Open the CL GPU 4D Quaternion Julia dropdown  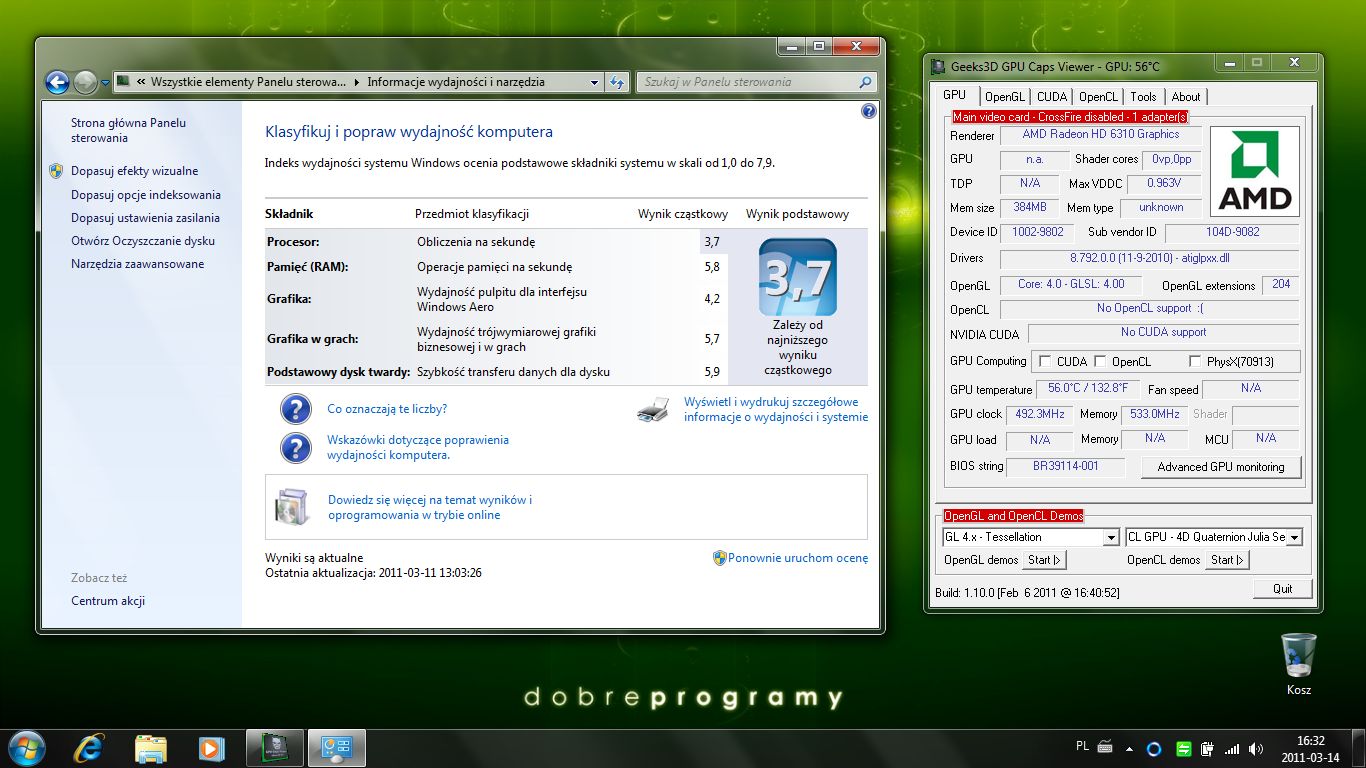coord(1294,538)
